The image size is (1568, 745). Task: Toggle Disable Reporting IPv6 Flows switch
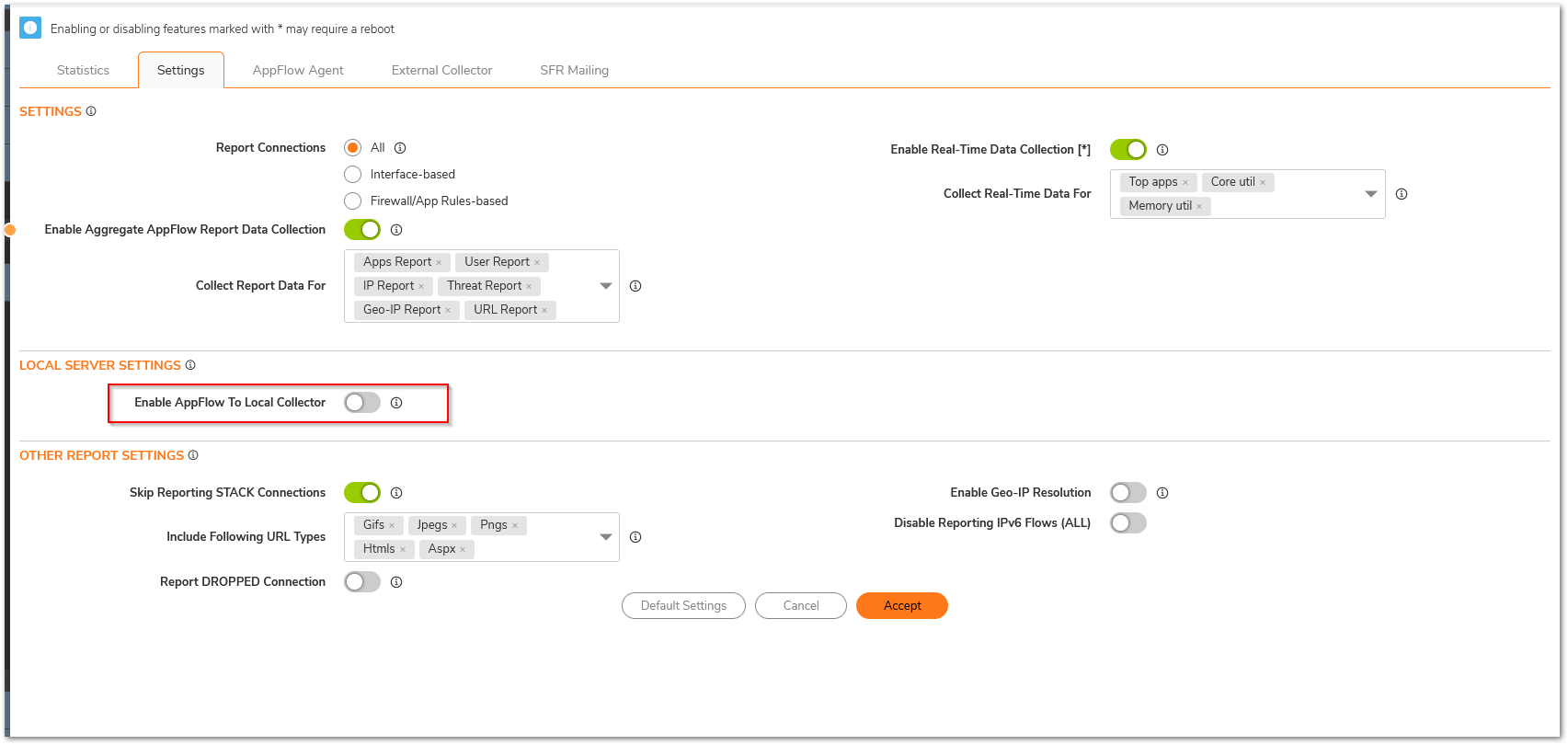[1128, 523]
